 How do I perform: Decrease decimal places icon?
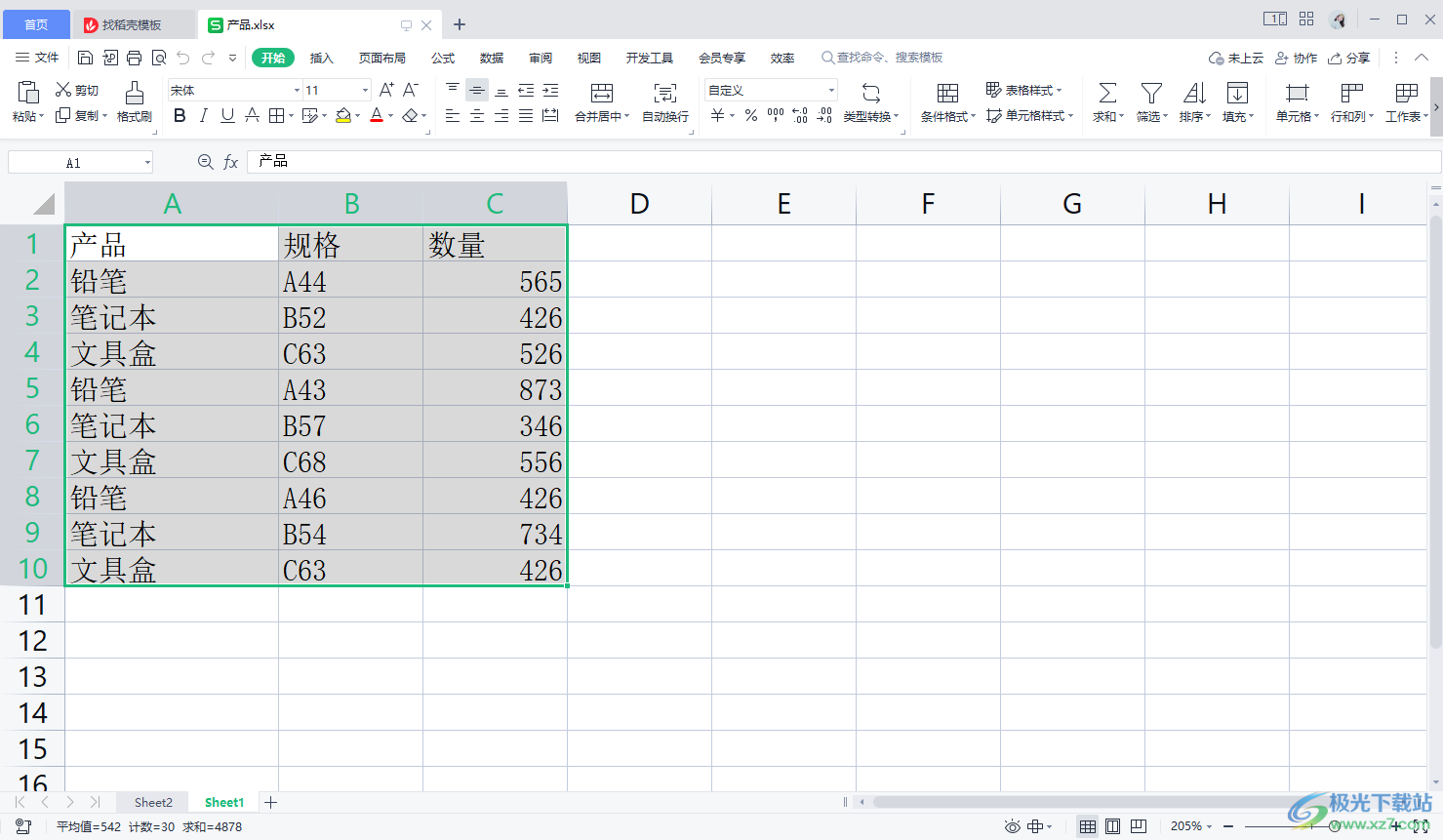pyautogui.click(x=824, y=115)
